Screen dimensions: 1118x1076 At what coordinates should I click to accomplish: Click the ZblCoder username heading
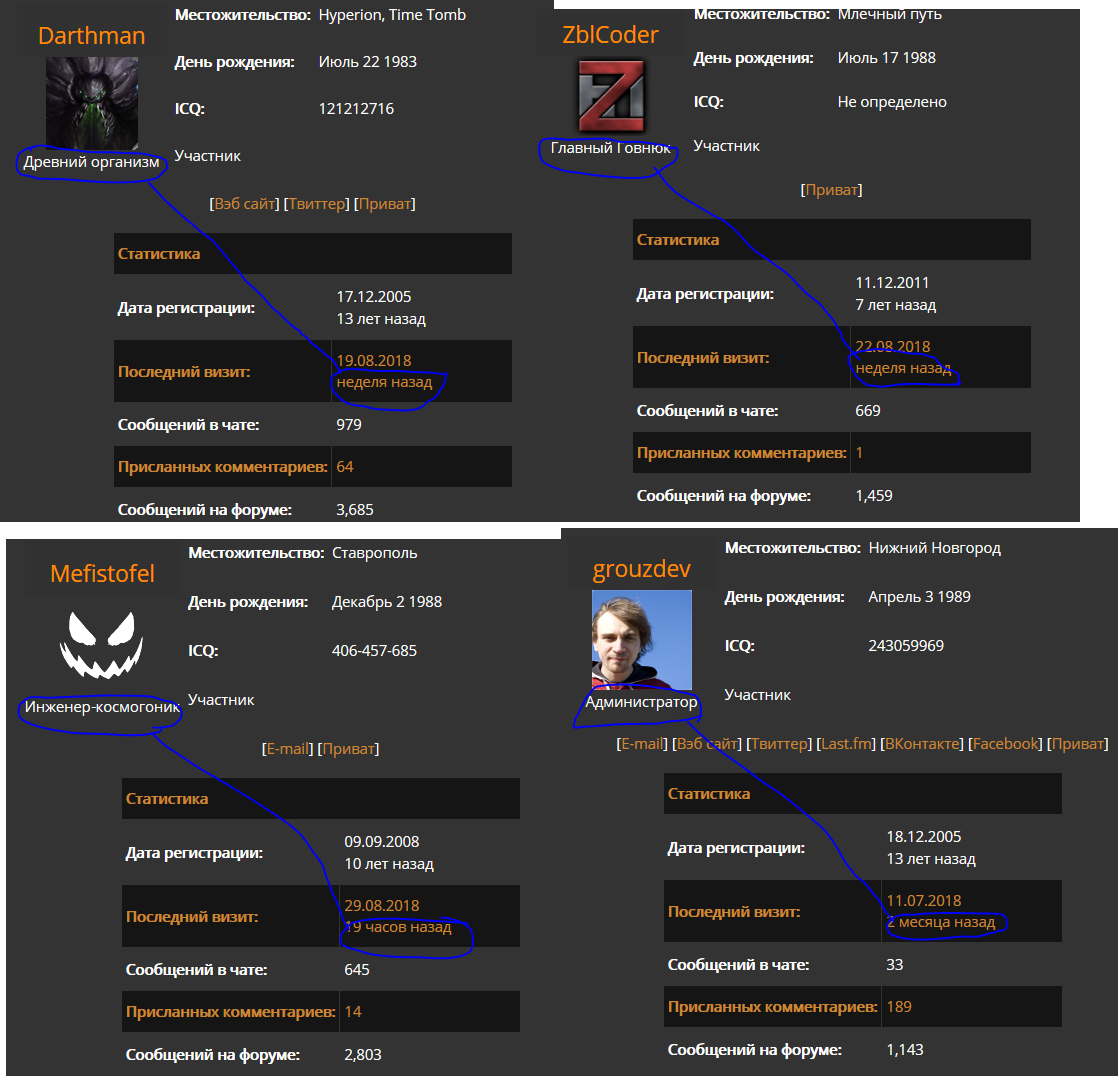click(x=610, y=34)
